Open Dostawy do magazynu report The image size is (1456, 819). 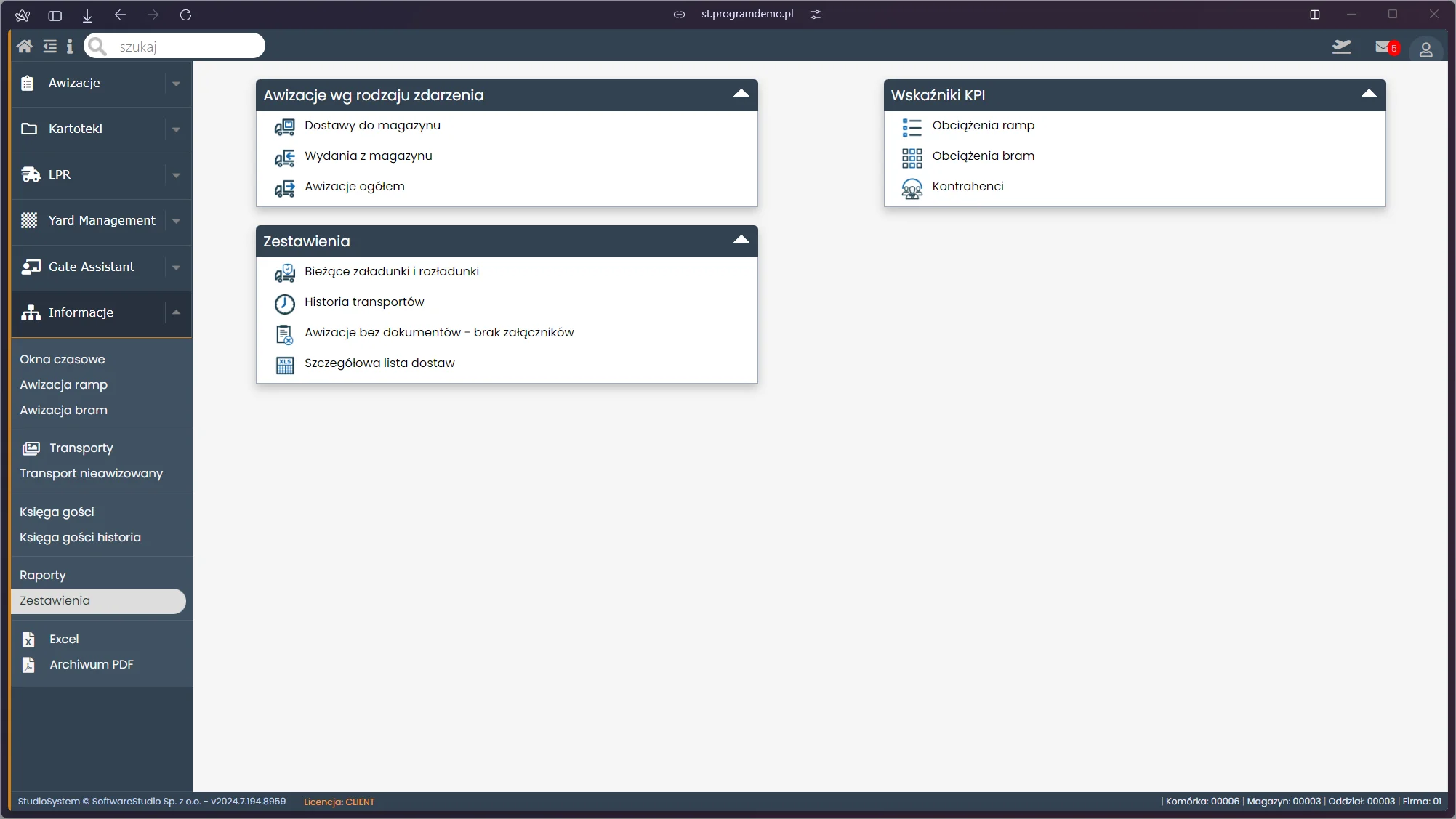click(373, 126)
